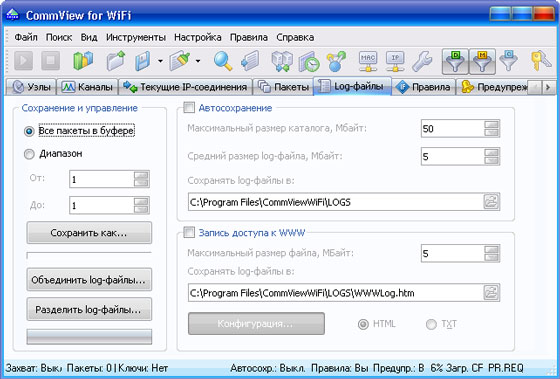
Task: Click the yellow keys icon
Action: [541, 60]
